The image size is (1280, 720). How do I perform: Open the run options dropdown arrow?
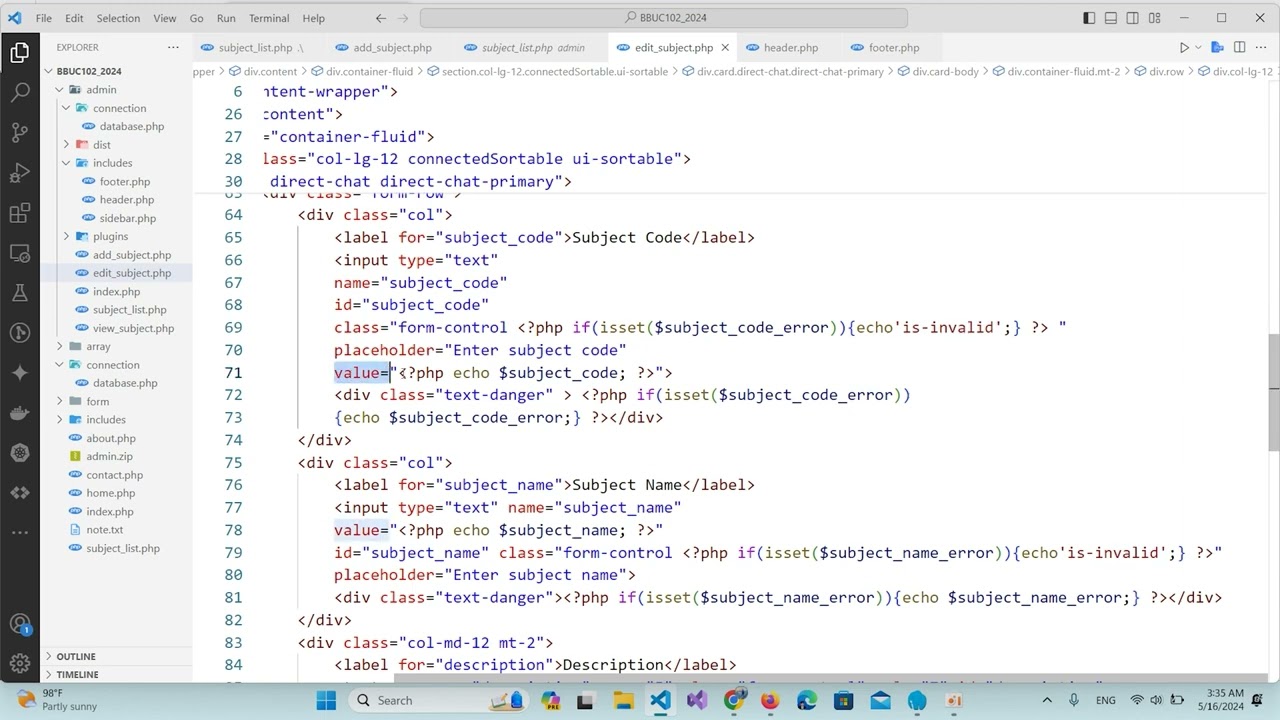pos(1198,47)
